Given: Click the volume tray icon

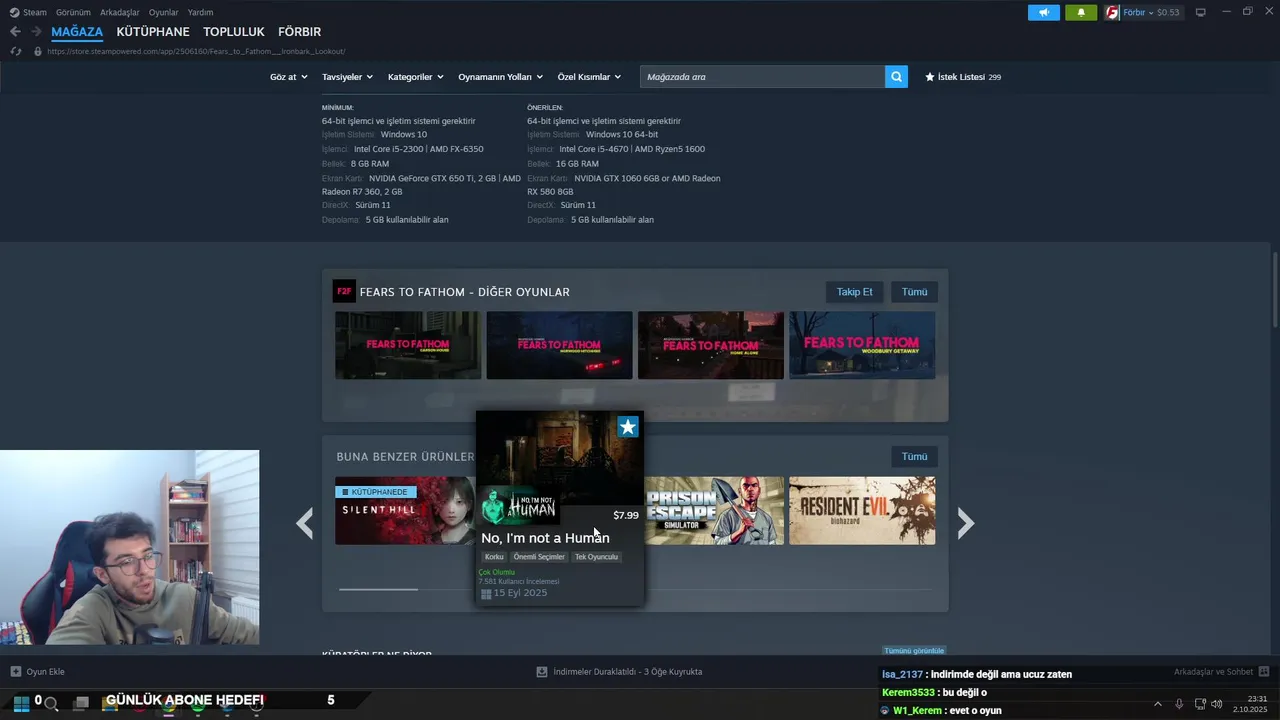Looking at the screenshot, I should tap(1217, 704).
